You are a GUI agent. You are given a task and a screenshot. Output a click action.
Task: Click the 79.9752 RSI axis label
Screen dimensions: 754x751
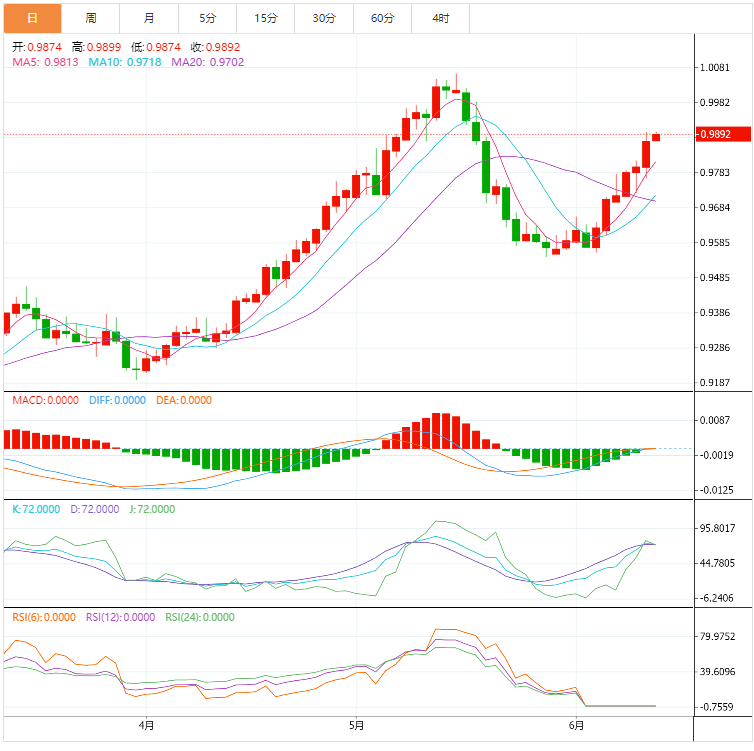(x=717, y=637)
